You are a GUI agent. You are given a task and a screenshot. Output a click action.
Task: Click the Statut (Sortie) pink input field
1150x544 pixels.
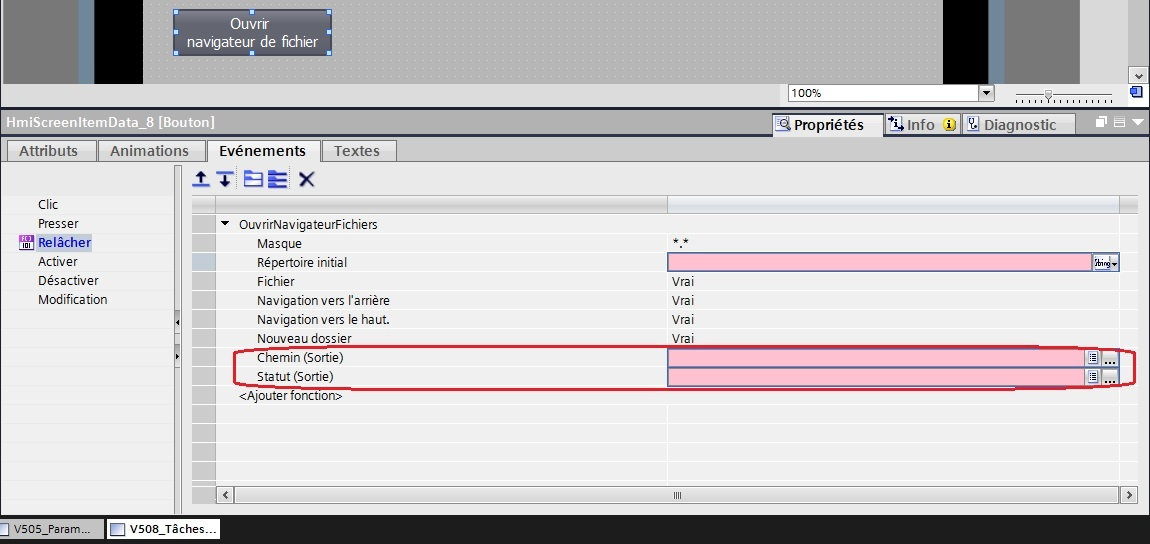pyautogui.click(x=876, y=377)
